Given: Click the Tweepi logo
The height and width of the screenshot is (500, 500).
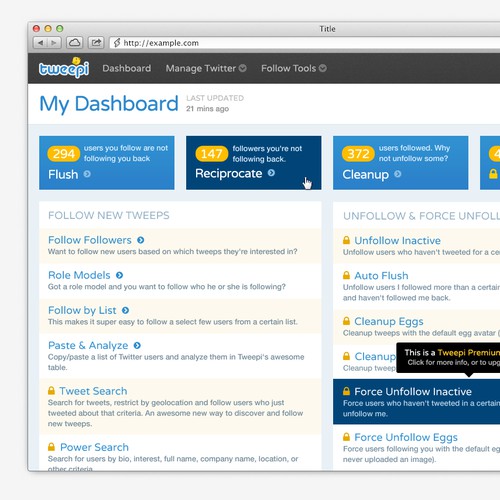Looking at the screenshot, I should point(64,68).
